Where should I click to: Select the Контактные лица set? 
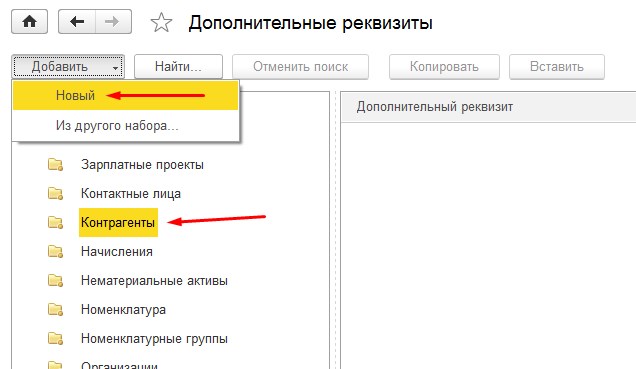(131, 193)
